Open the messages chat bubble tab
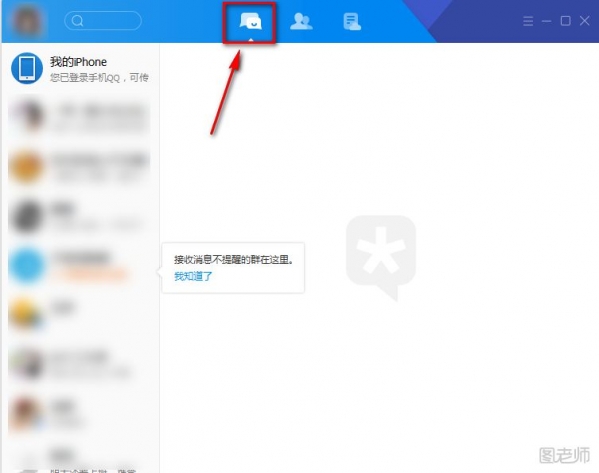 point(250,21)
